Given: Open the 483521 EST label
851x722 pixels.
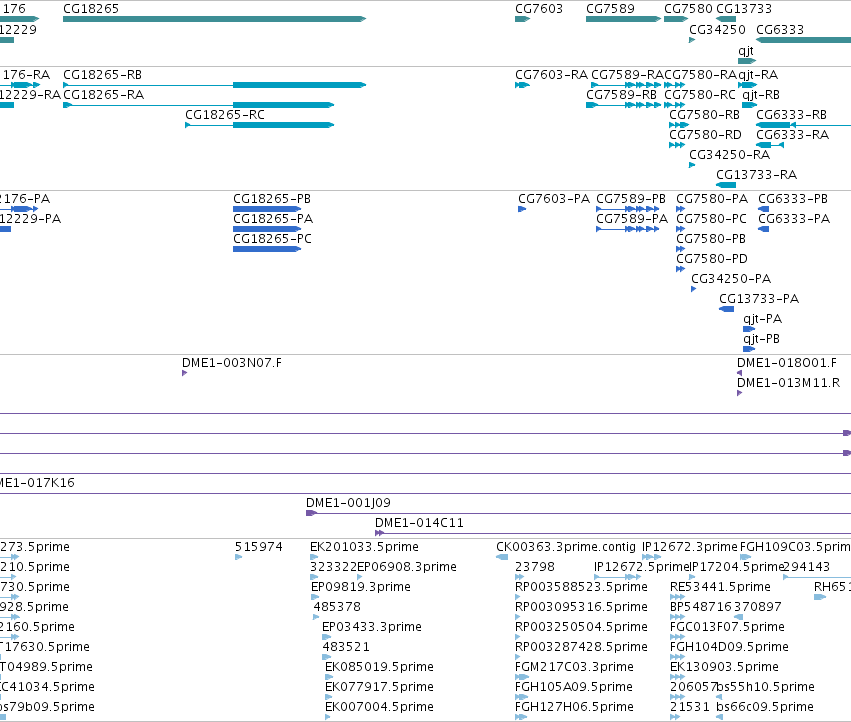Looking at the screenshot, I should [x=346, y=647].
